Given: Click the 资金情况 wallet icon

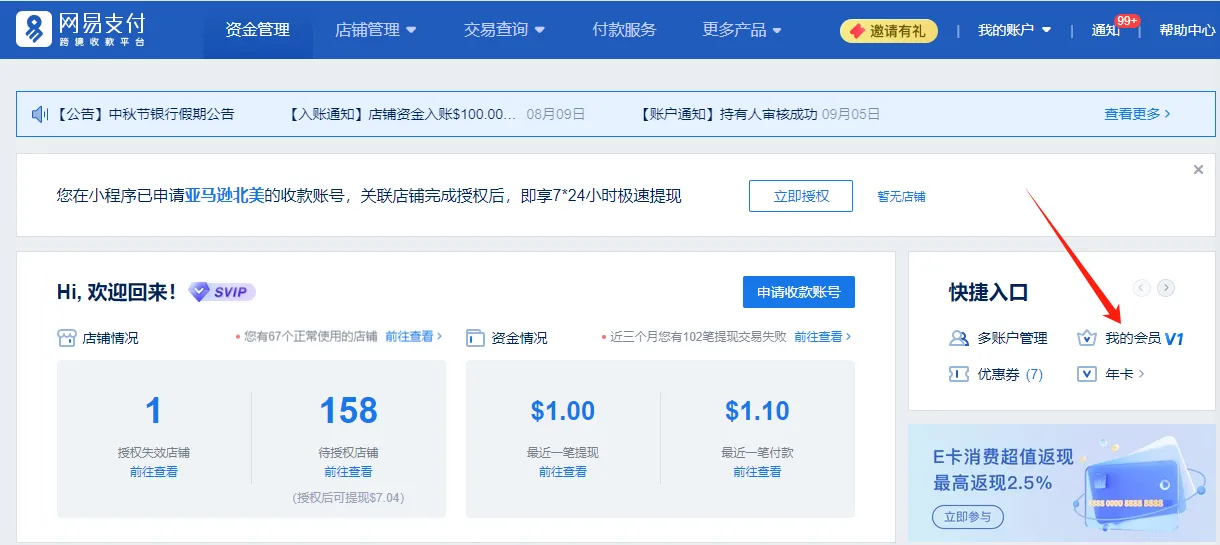Looking at the screenshot, I should (x=475, y=338).
